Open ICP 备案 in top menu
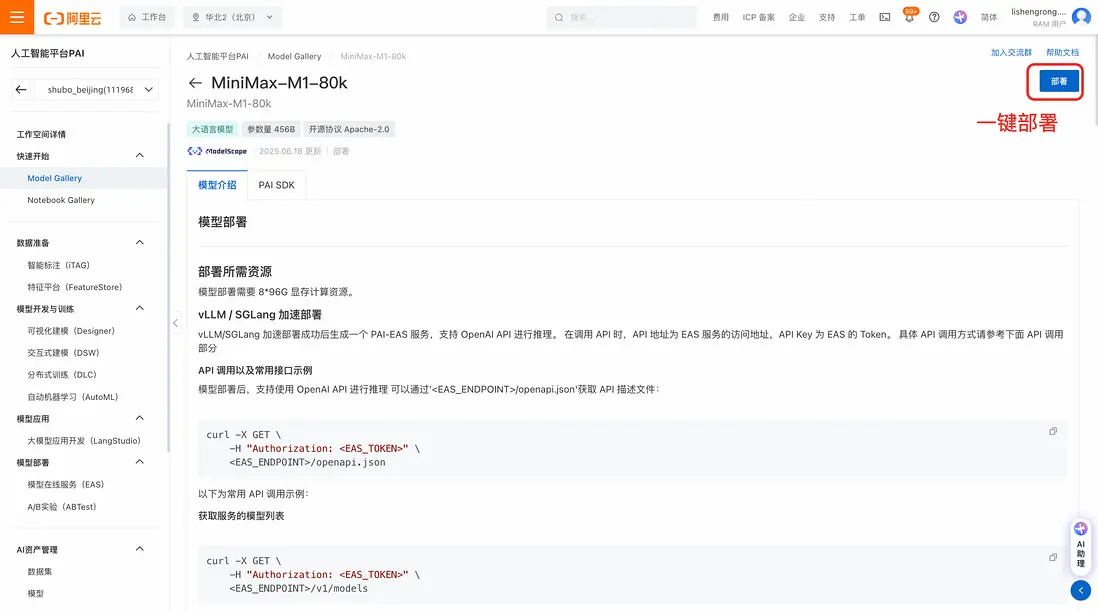Screen dimensions: 1098x611 pyautogui.click(x=758, y=17)
